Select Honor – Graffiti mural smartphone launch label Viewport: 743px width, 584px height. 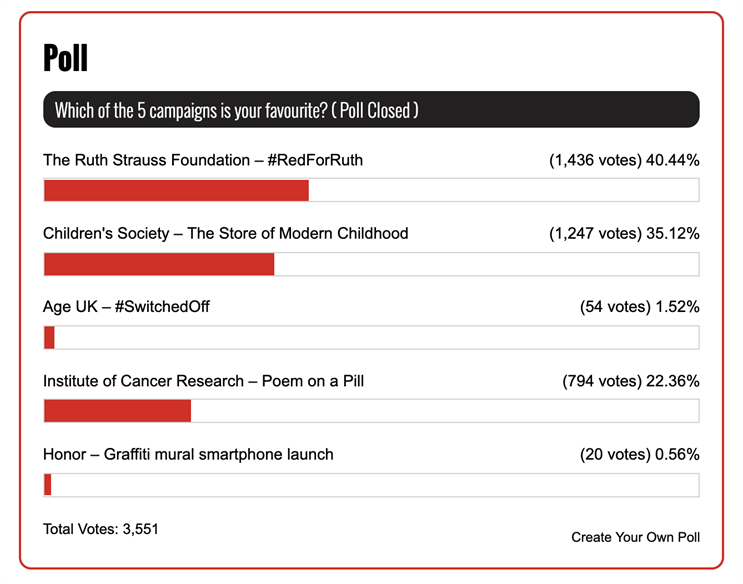click(x=188, y=454)
